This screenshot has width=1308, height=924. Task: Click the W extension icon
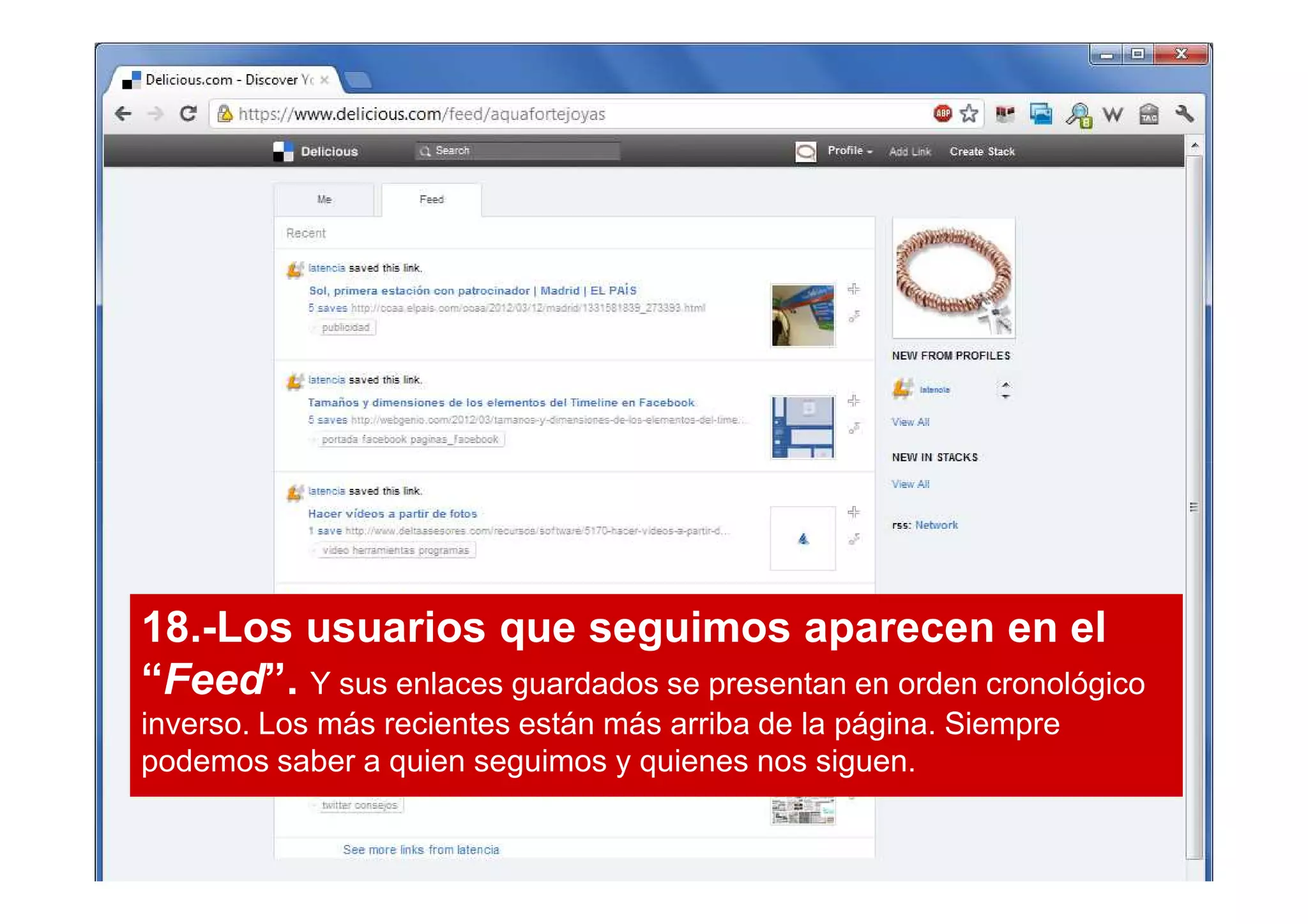[1113, 114]
